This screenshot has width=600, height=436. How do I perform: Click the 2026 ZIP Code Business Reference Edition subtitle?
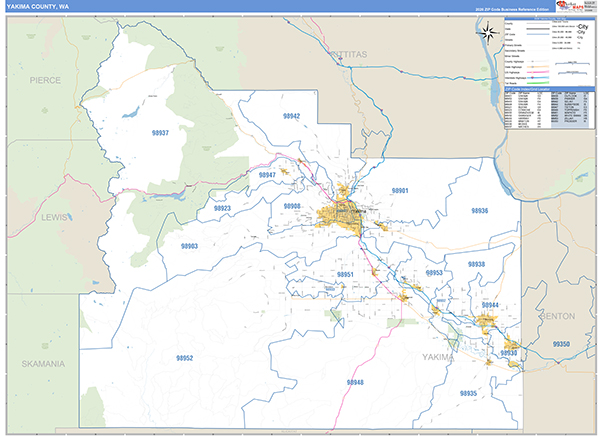512,9
